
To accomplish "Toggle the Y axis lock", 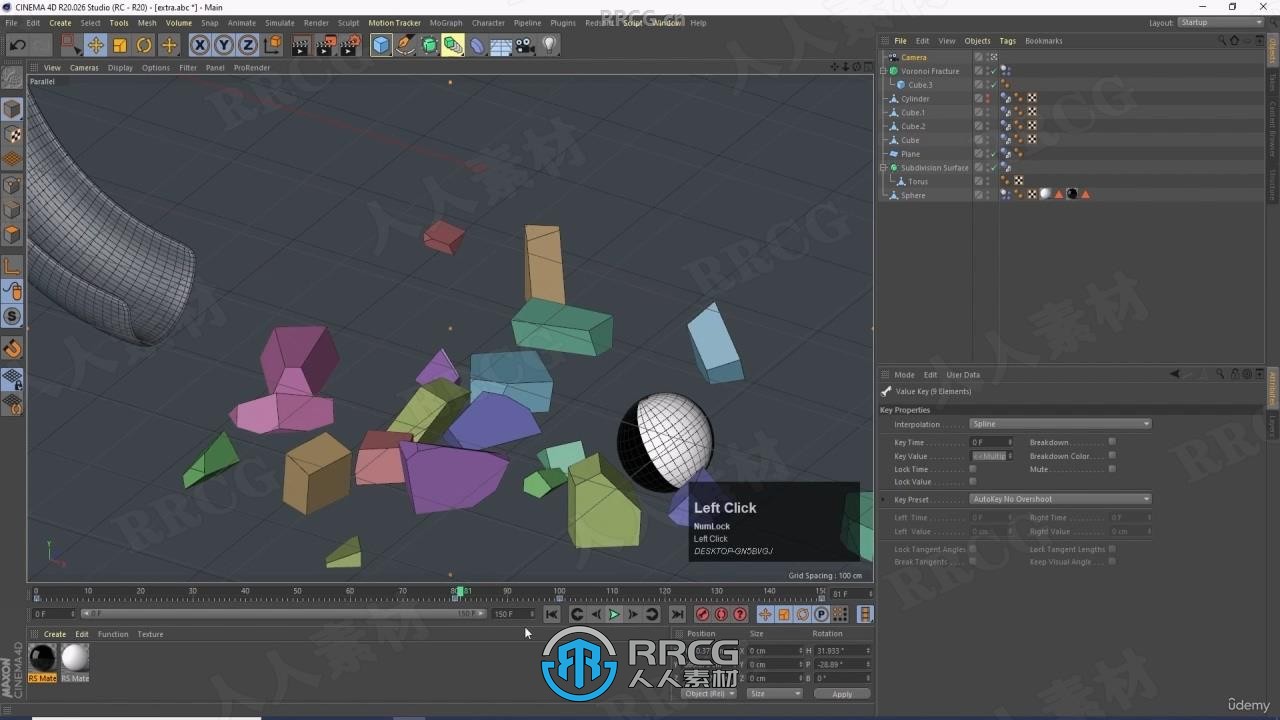I will pos(223,45).
